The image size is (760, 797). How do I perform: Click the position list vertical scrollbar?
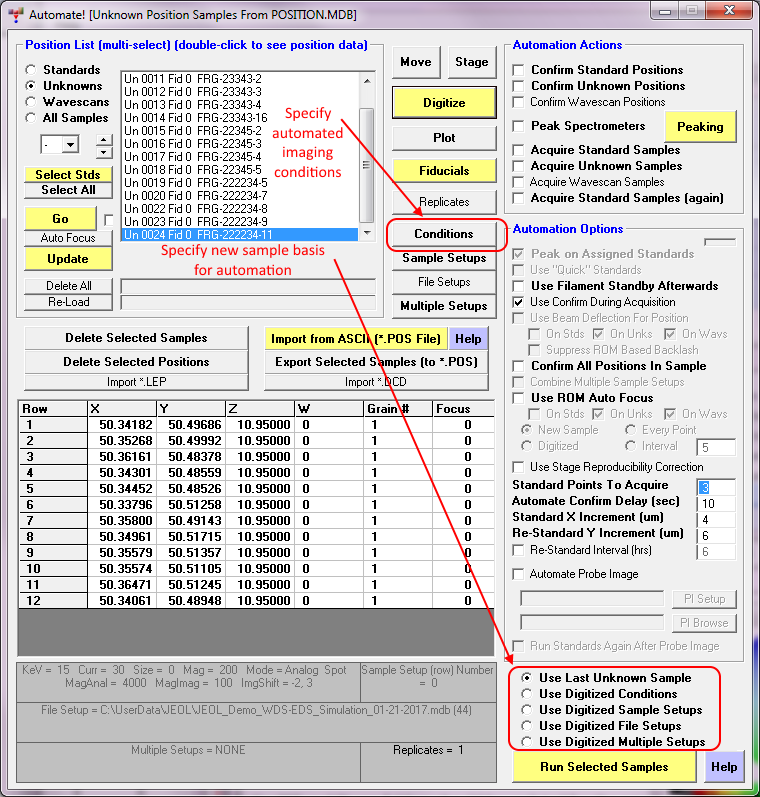coord(366,150)
